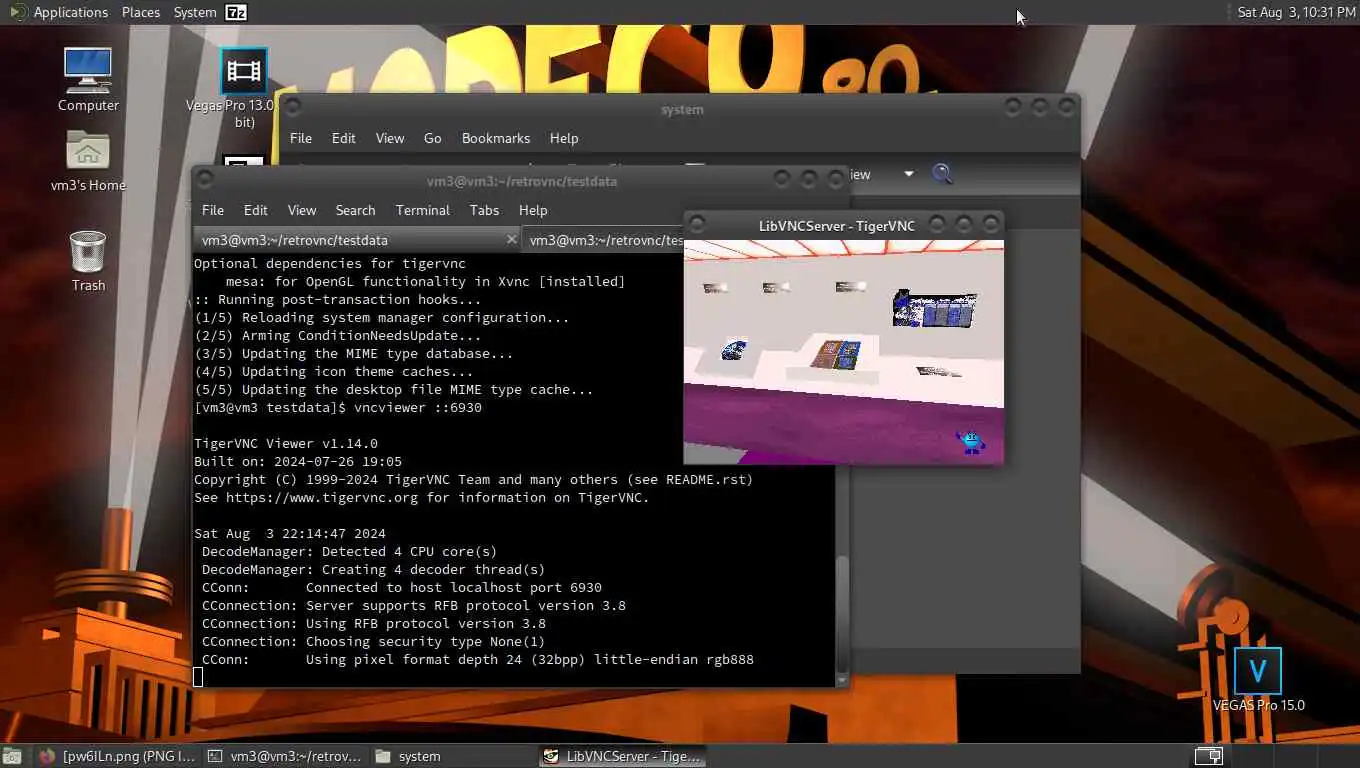Open the terminal View menu
The height and width of the screenshot is (768, 1360).
click(x=302, y=210)
